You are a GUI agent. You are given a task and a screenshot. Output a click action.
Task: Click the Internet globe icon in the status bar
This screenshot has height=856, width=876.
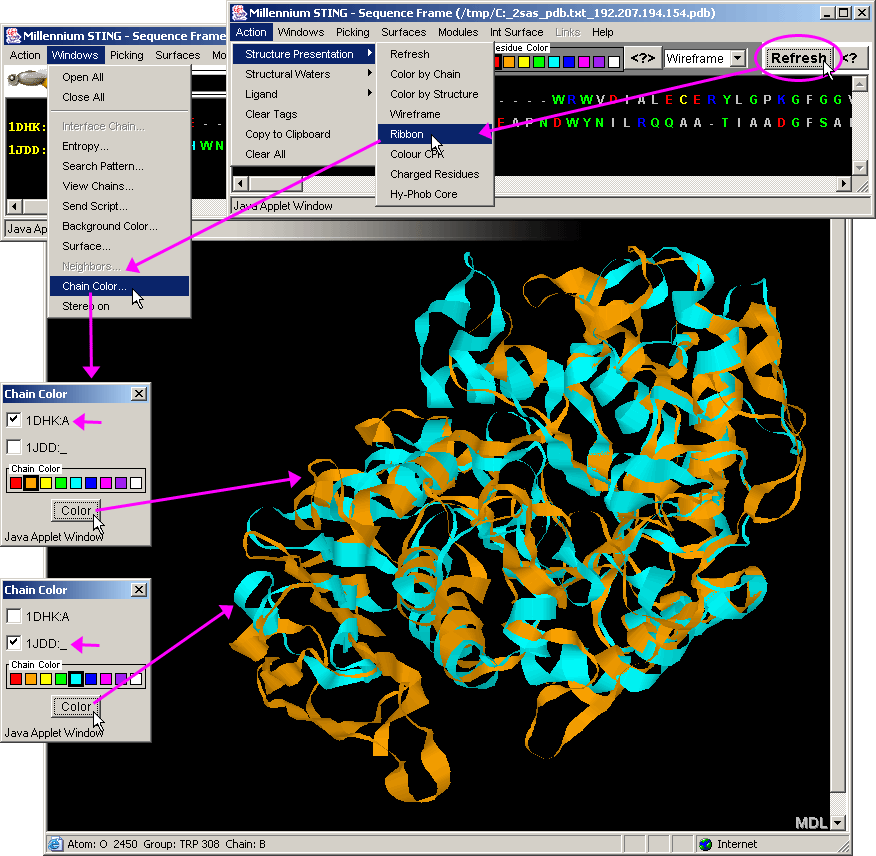(706, 844)
